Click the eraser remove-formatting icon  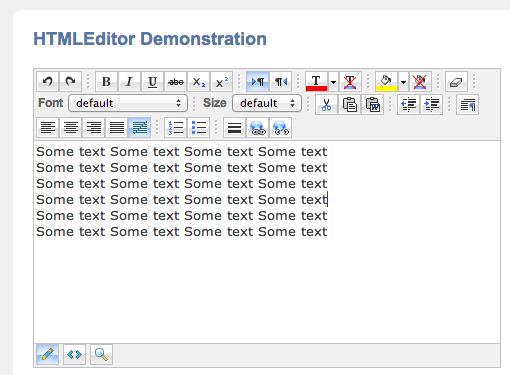point(456,81)
